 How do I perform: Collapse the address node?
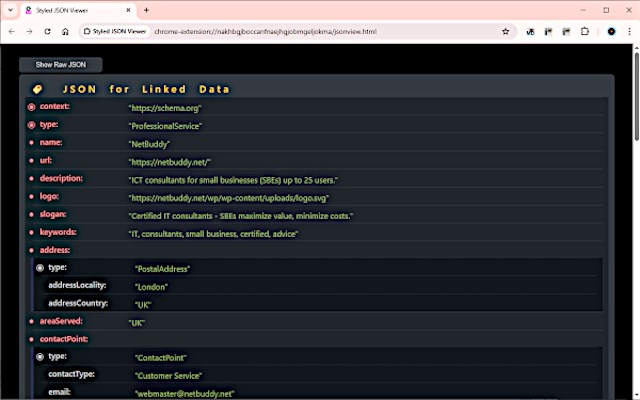pyautogui.click(x=31, y=250)
